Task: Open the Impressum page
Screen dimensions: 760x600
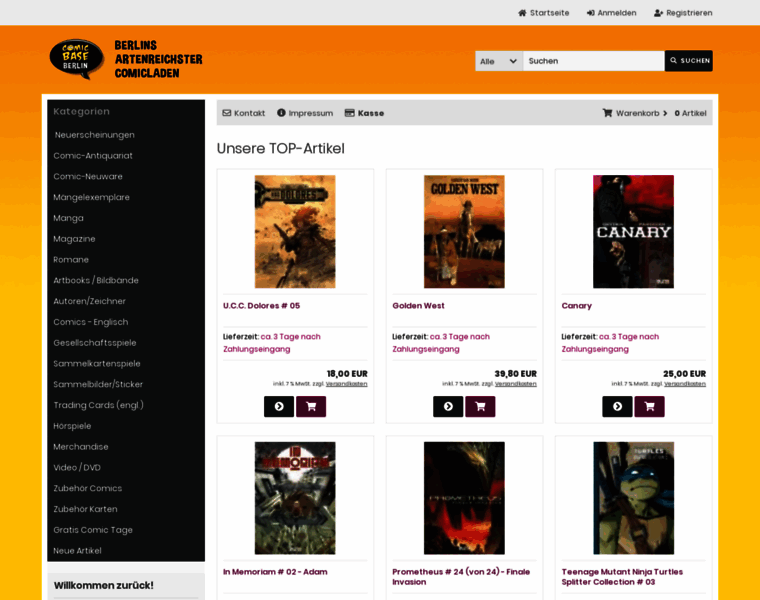Action: pos(305,113)
